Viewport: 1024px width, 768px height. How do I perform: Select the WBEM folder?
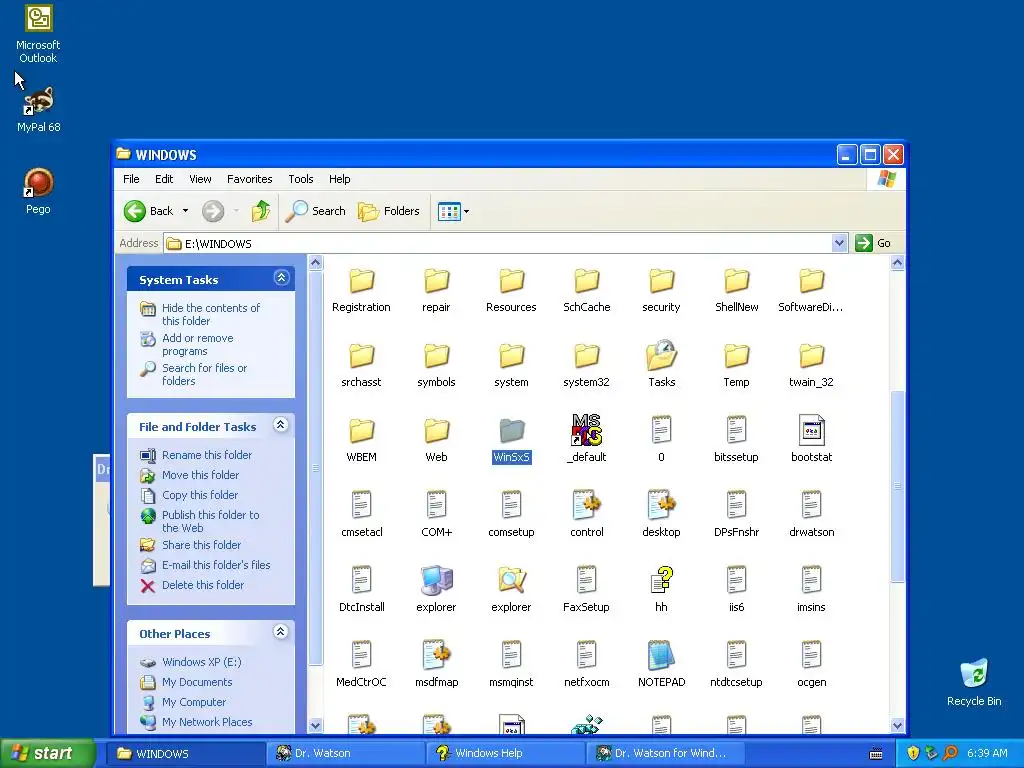[361, 440]
